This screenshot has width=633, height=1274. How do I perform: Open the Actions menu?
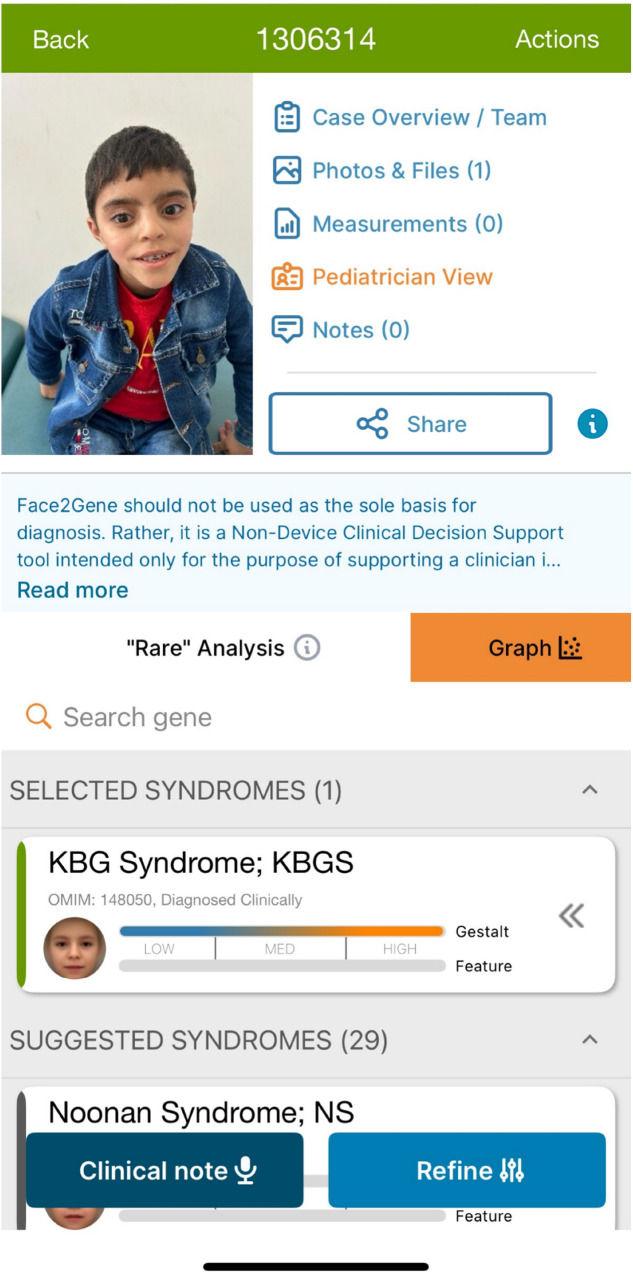[557, 39]
